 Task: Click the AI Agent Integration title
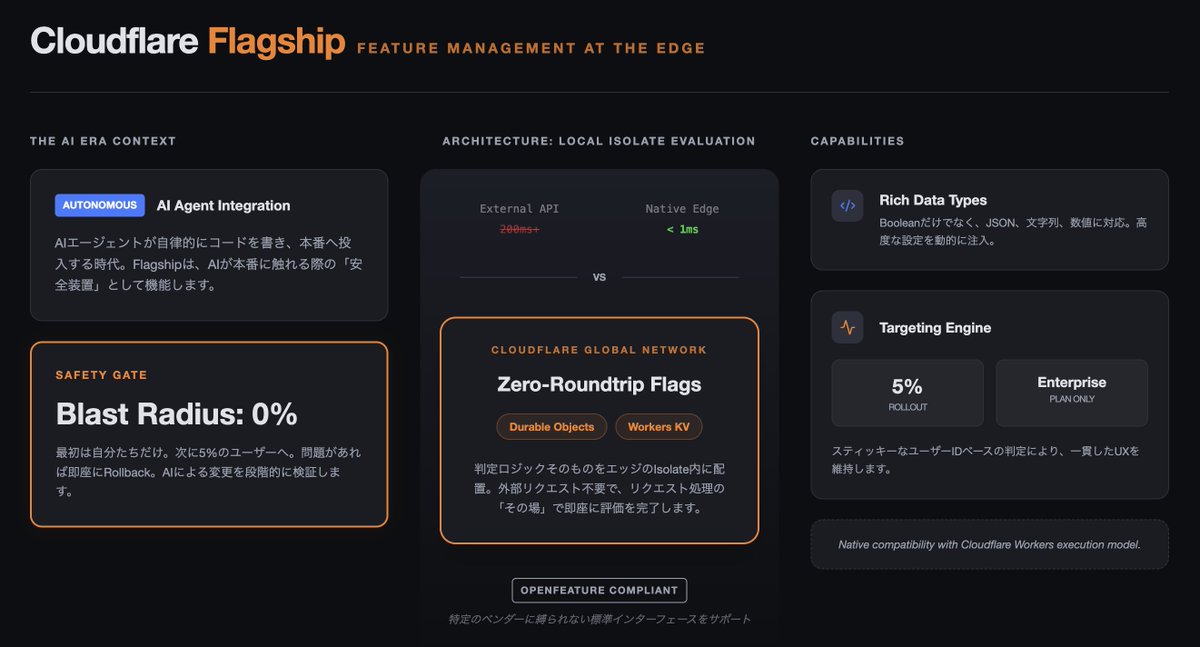(x=224, y=205)
